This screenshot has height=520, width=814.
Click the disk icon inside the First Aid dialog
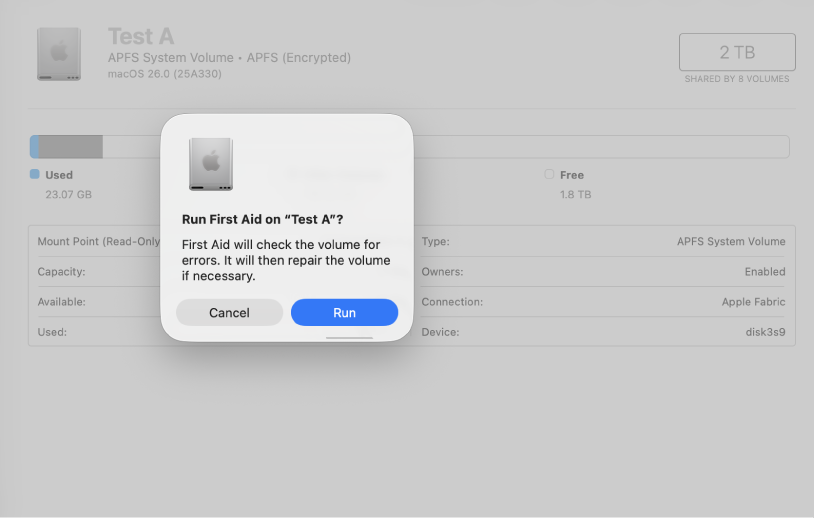click(211, 164)
